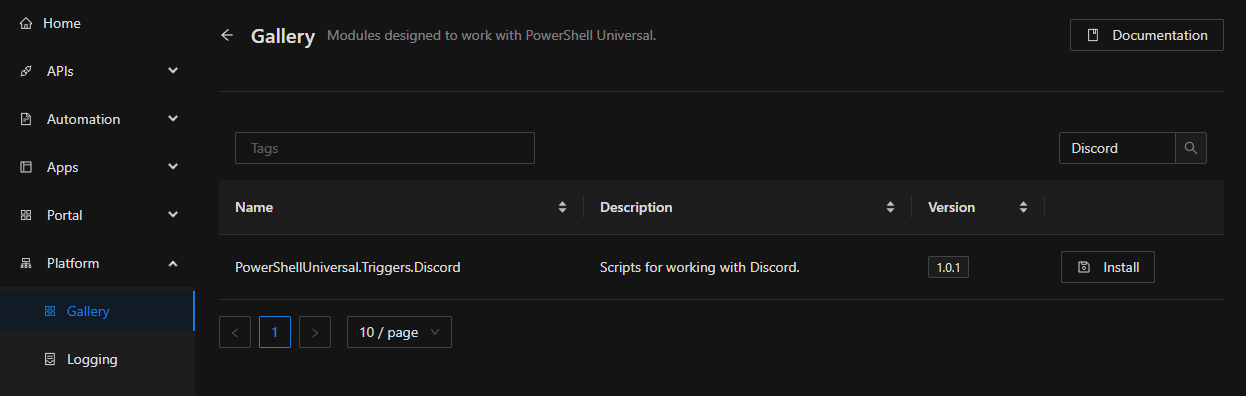Click the Platform cluster icon

(x=26, y=263)
